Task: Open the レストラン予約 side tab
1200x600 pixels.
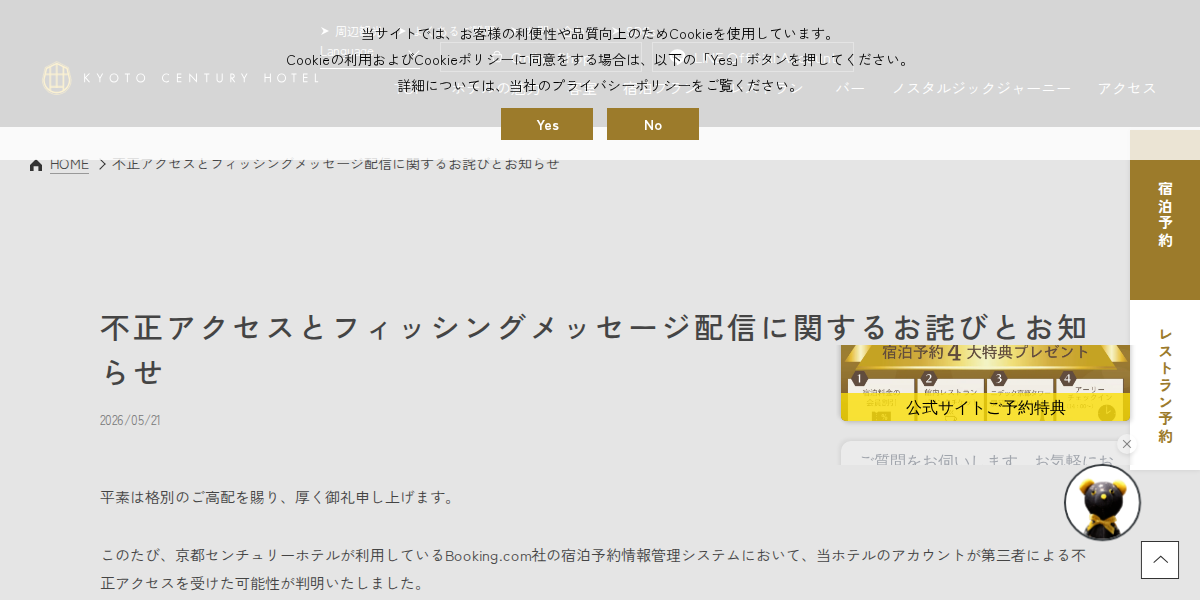Action: (1165, 385)
